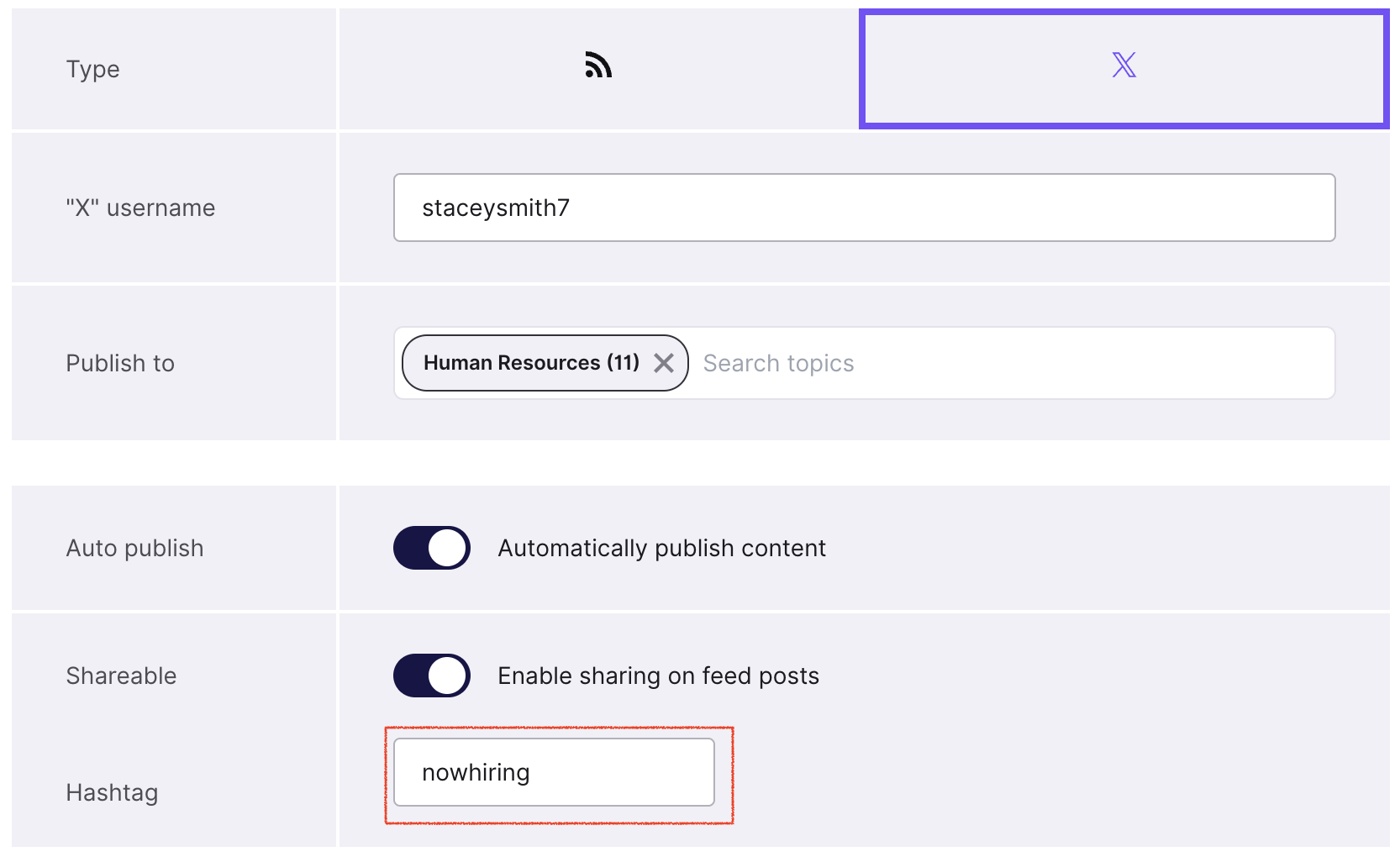Screen dimensions: 1400x857
Task: Open the highlighted X type tab cell
Action: point(1124,69)
